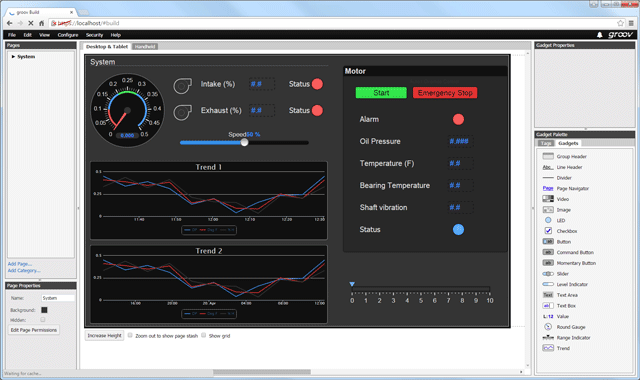The width and height of the screenshot is (640, 380).
Task: Select the Gadgets palette tab
Action: coord(568,143)
